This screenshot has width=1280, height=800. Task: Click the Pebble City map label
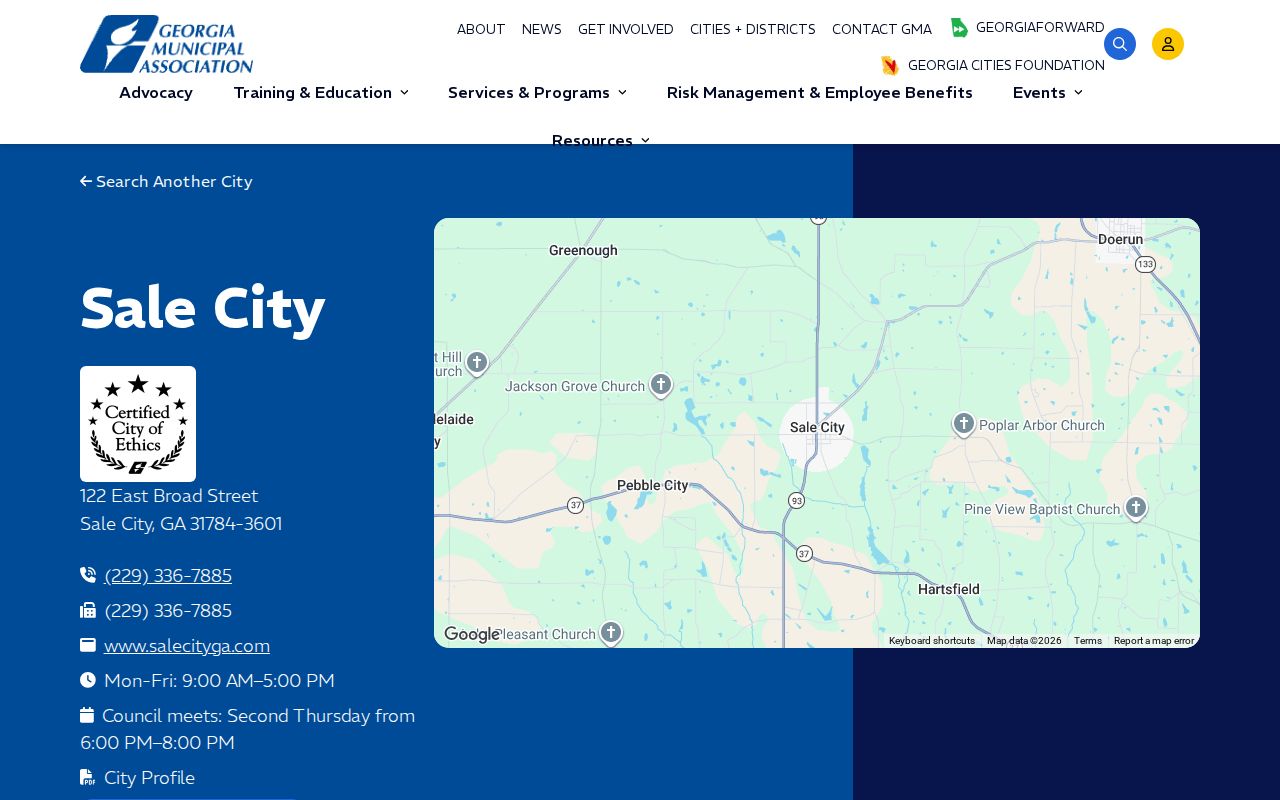click(x=653, y=485)
